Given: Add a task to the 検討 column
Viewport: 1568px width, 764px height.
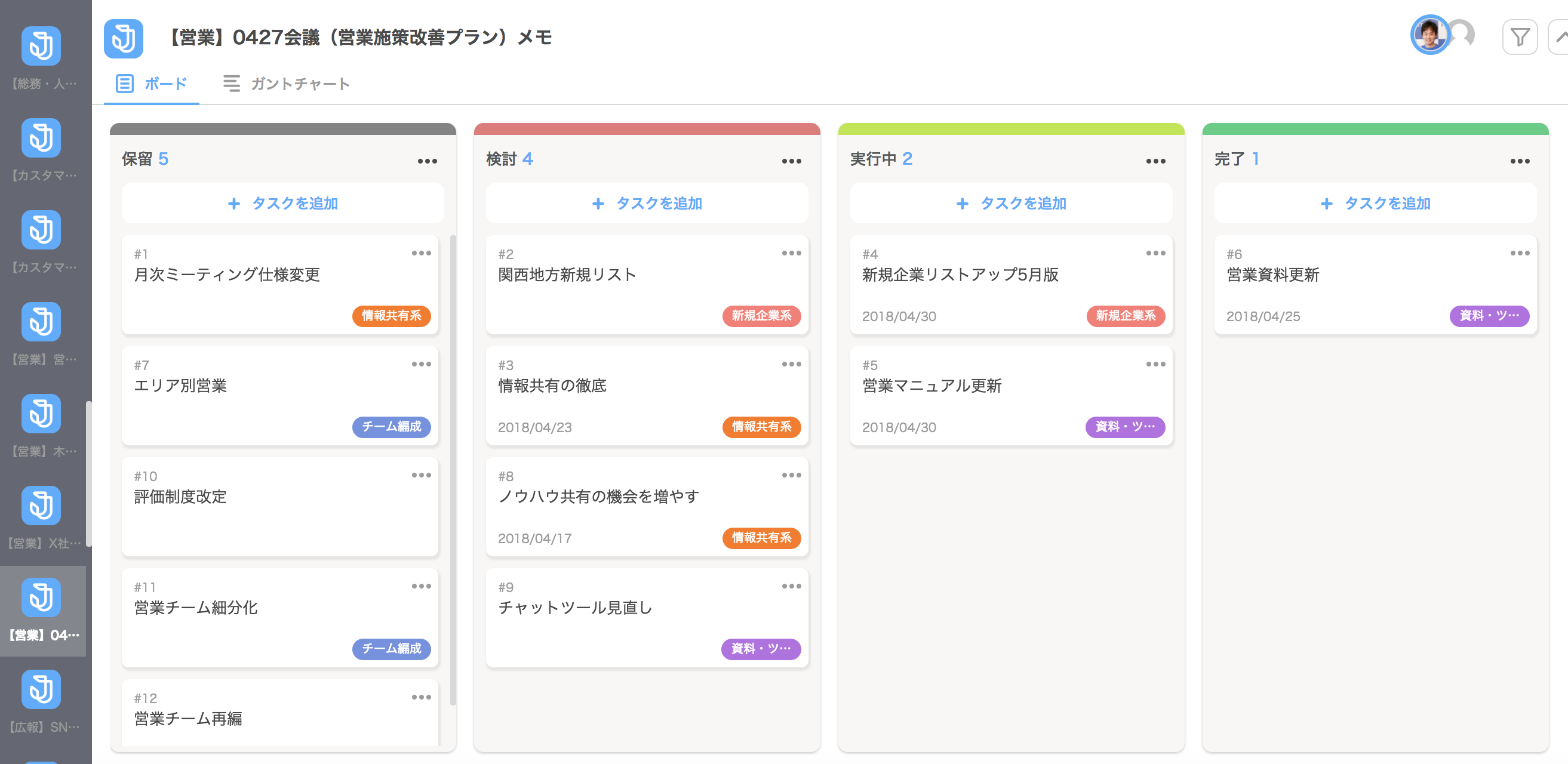Looking at the screenshot, I should pos(647,203).
